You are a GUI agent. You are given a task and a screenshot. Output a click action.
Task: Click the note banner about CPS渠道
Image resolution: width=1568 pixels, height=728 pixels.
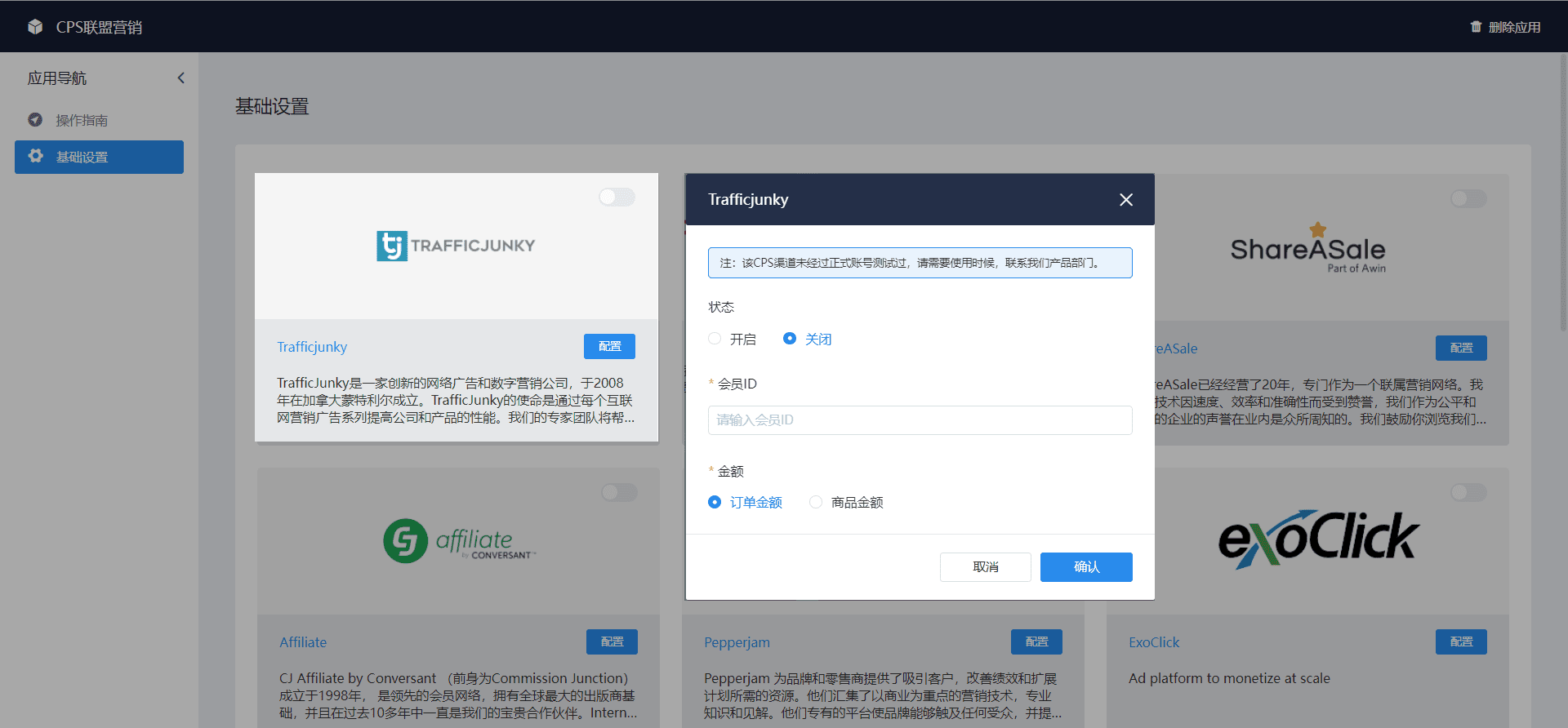[920, 263]
